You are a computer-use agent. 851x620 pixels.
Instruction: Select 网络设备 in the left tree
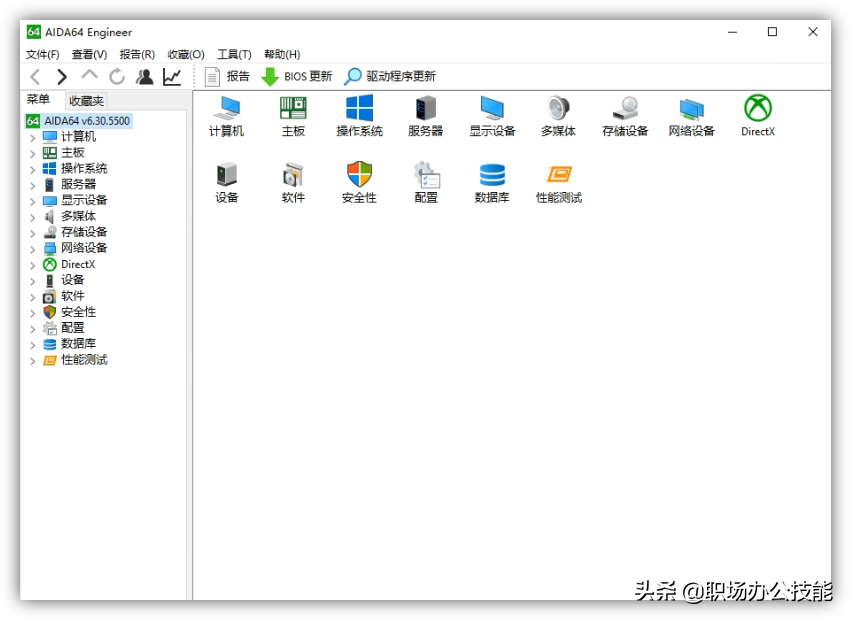click(84, 248)
